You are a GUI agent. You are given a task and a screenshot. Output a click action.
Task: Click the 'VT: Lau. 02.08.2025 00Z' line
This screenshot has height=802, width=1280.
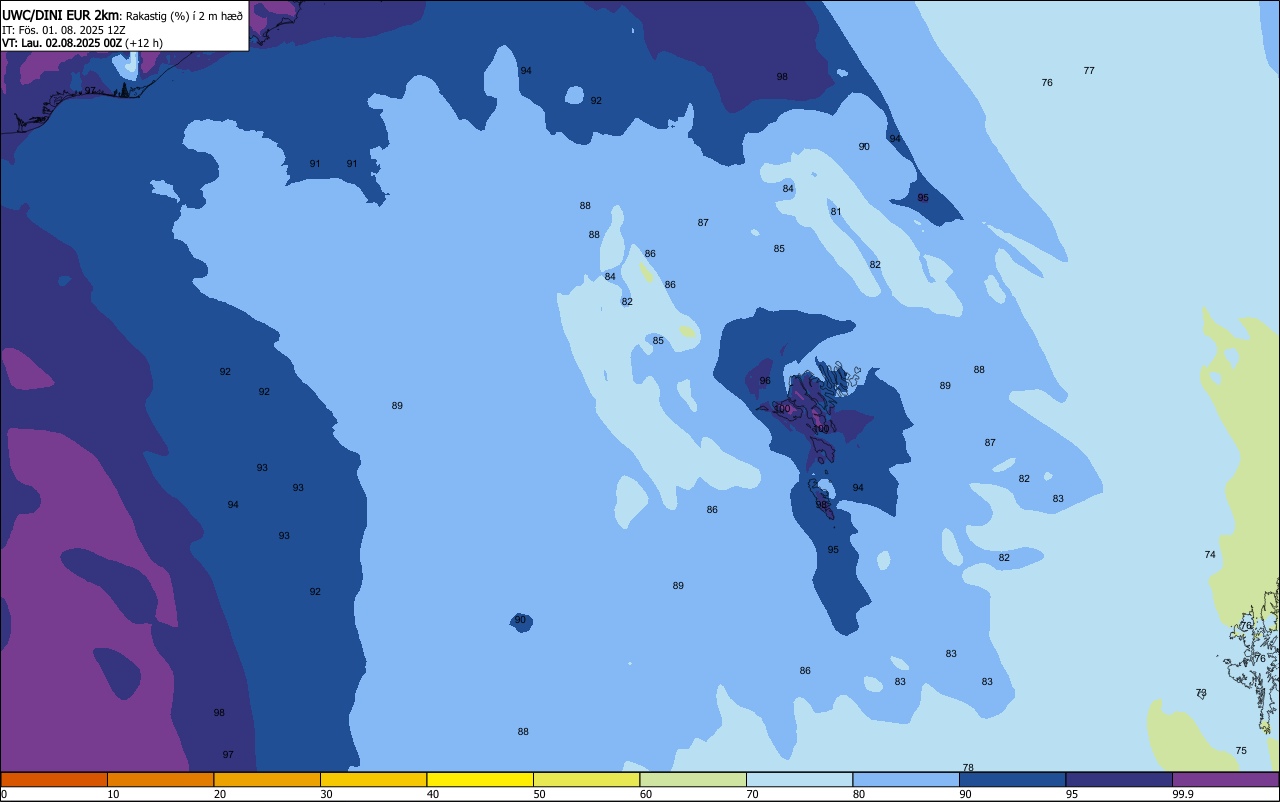(62, 43)
